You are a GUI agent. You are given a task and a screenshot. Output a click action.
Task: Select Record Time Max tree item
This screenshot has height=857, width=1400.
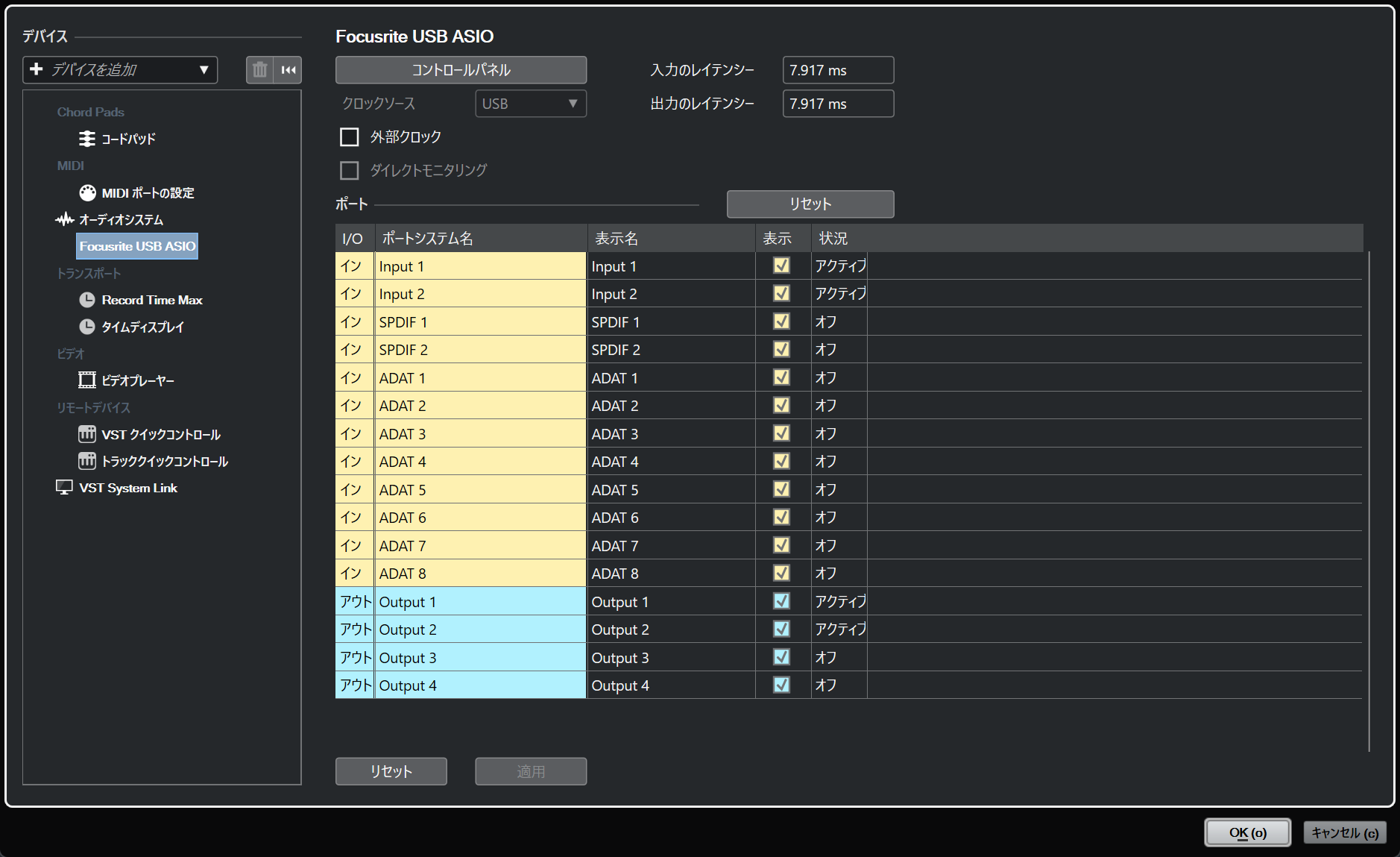click(152, 300)
